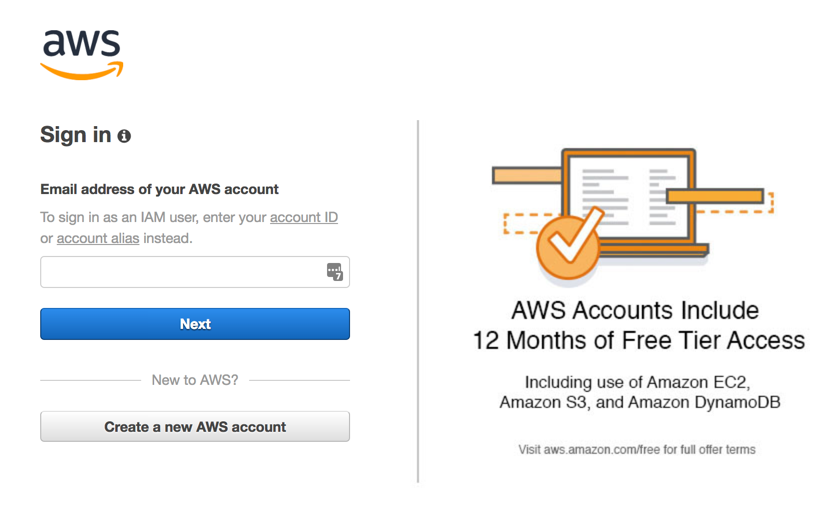Click the Amazon EC2 description text

coord(639,392)
